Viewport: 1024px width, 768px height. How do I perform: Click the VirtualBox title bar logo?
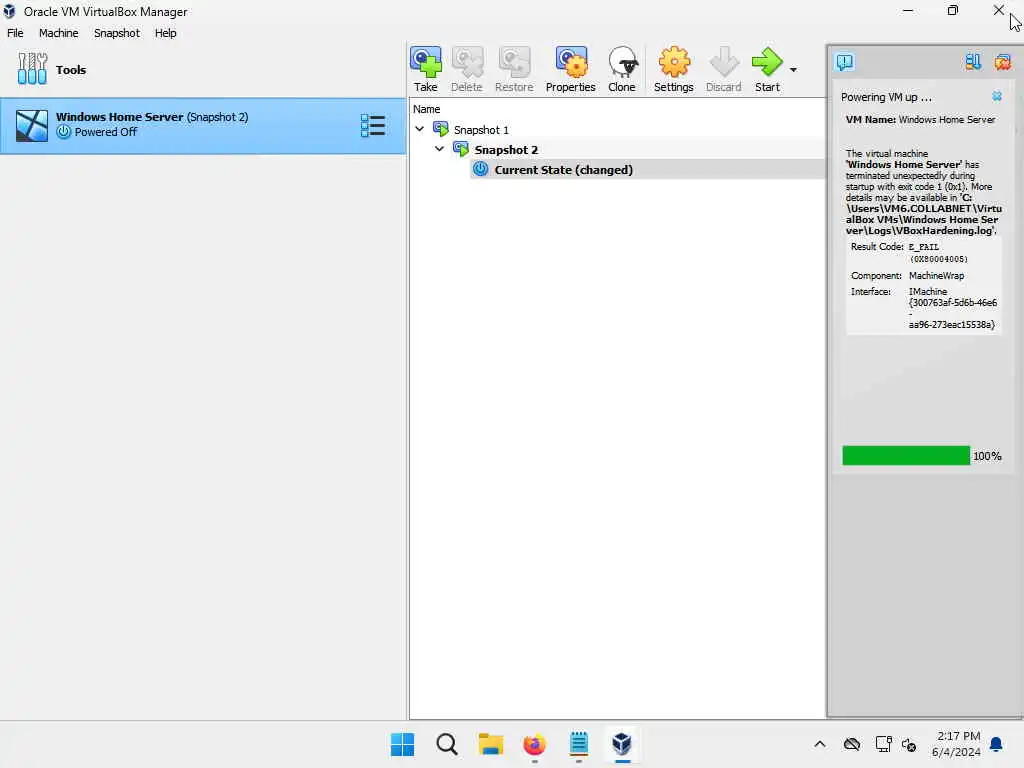coord(9,11)
